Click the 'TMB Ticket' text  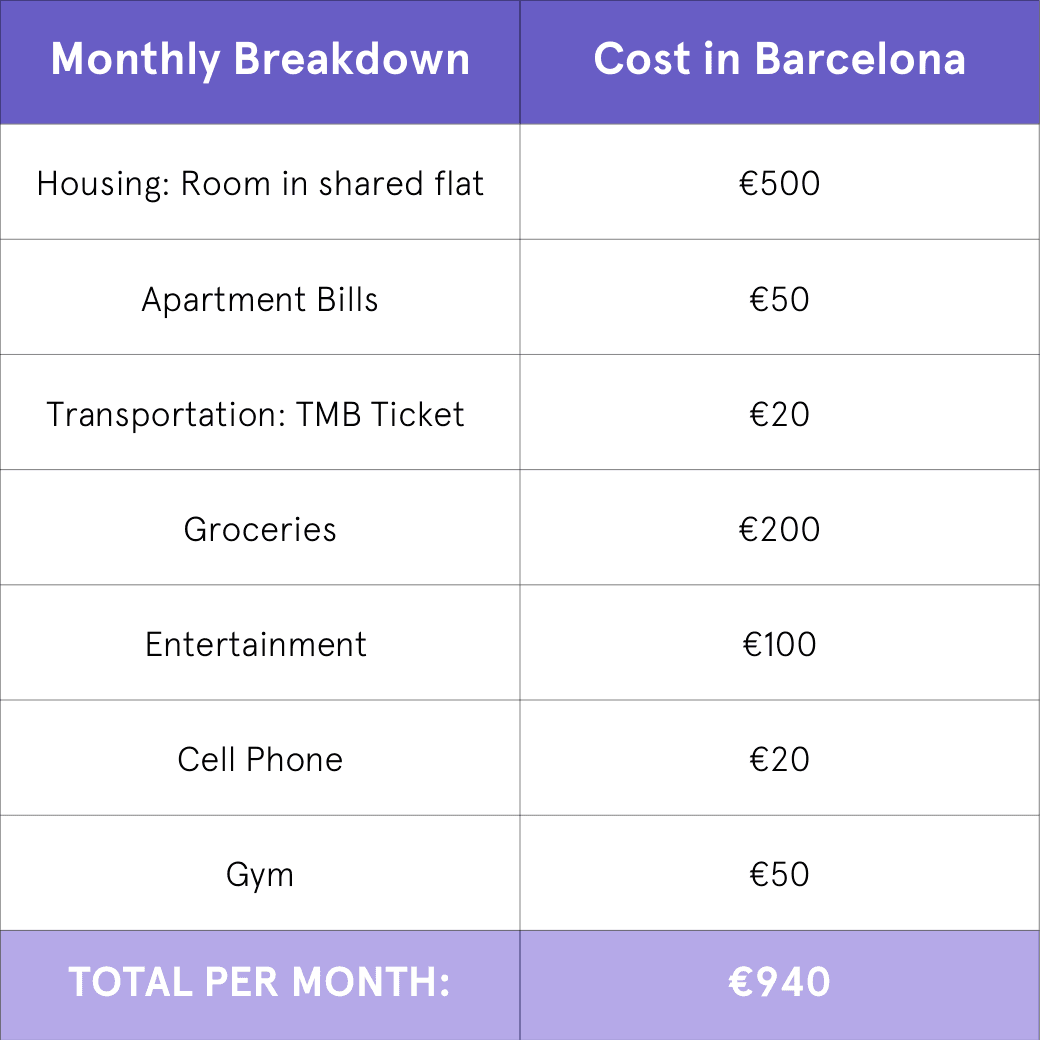pos(381,415)
